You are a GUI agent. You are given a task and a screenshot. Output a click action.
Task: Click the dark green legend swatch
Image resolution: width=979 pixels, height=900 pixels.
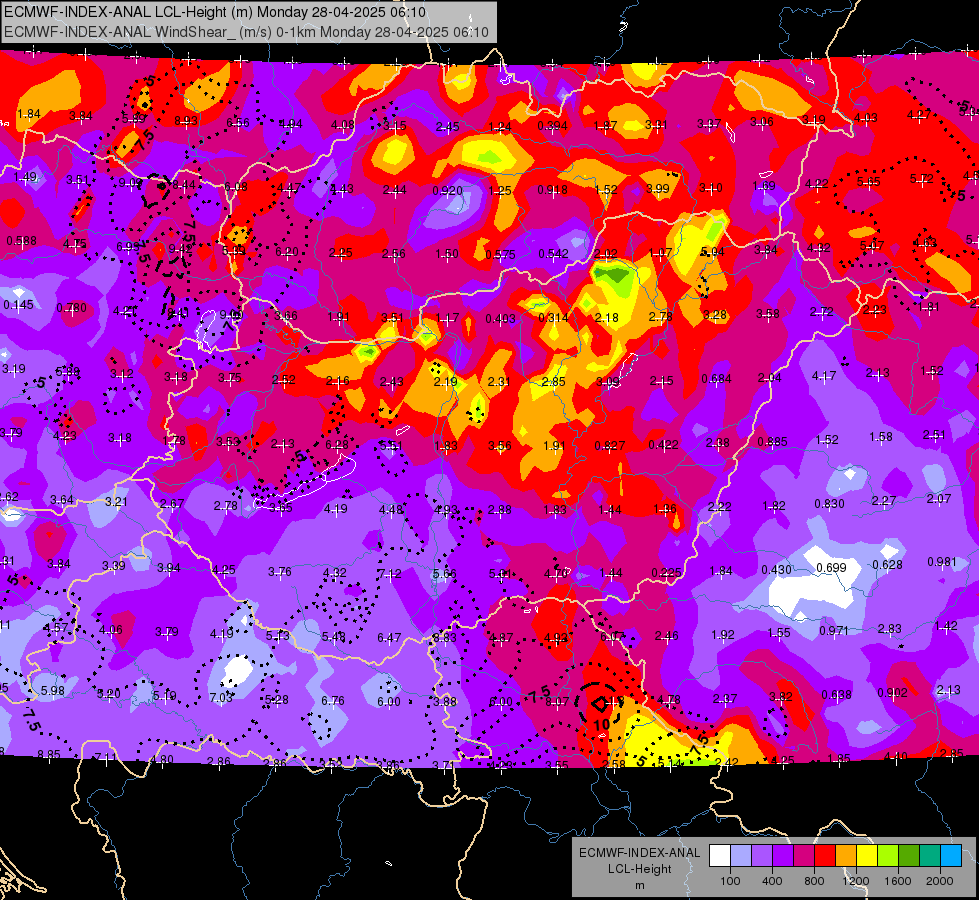tap(909, 856)
